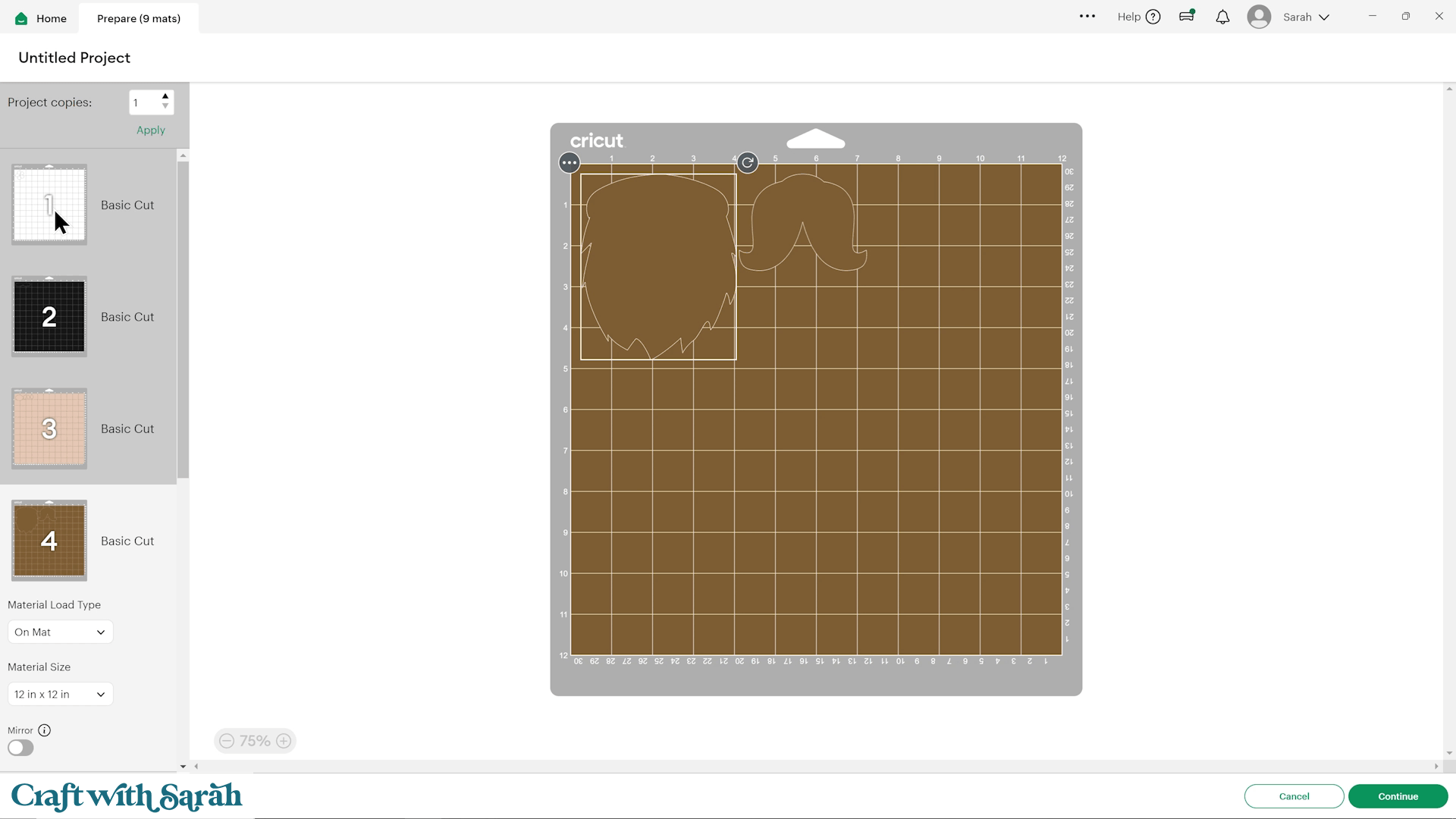Show Mirror info tooltip icon
The image size is (1456, 819).
point(45,730)
